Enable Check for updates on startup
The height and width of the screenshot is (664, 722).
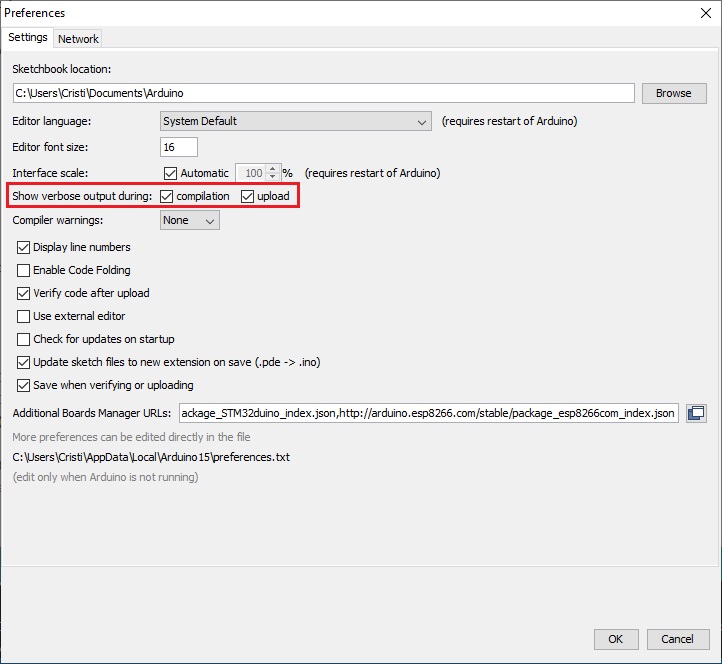[x=23, y=339]
